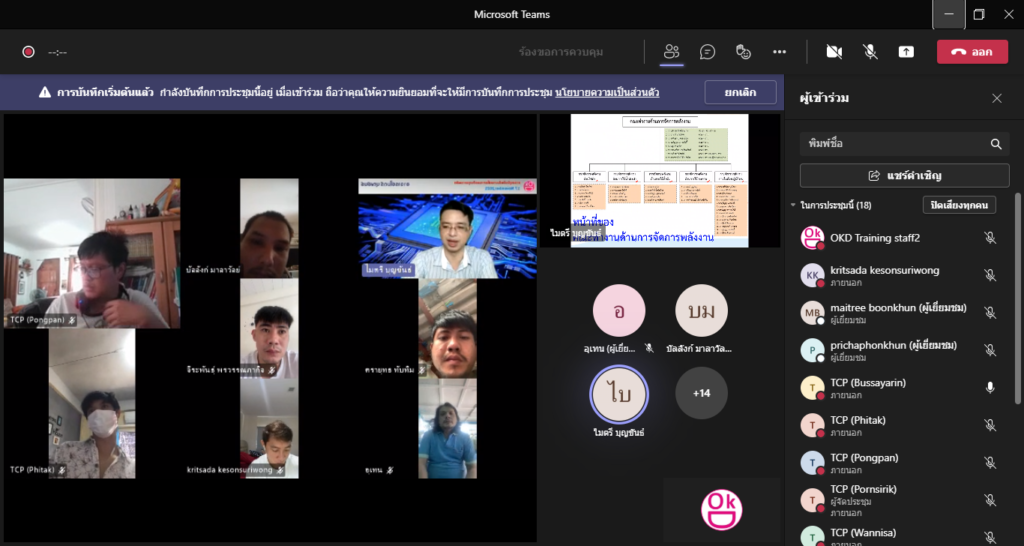Image resolution: width=1024 pixels, height=546 pixels.
Task: Click TCP (Bussayarin) active microphone icon
Action: [x=990, y=388]
